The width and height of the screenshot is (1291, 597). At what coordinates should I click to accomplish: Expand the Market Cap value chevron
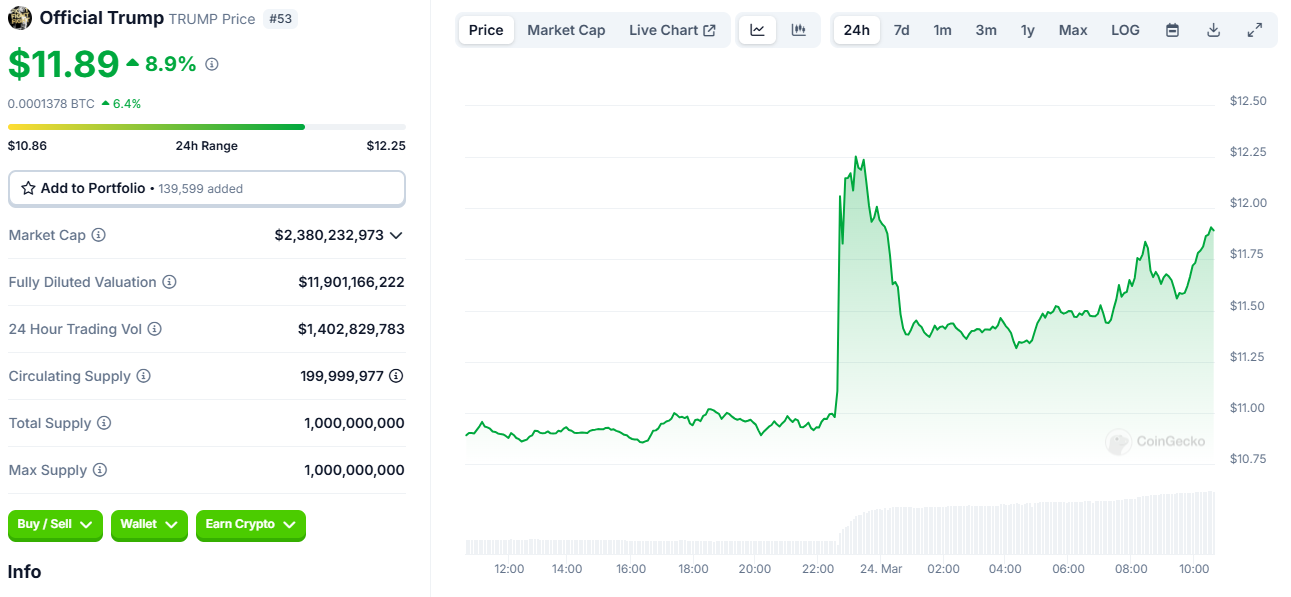click(396, 235)
